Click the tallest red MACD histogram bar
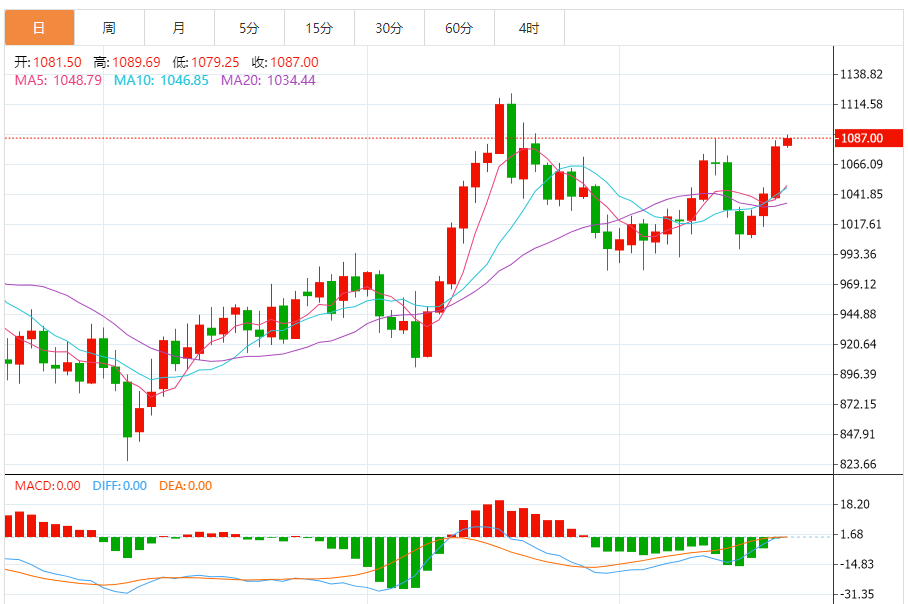This screenshot has height=604, width=908. (499, 519)
